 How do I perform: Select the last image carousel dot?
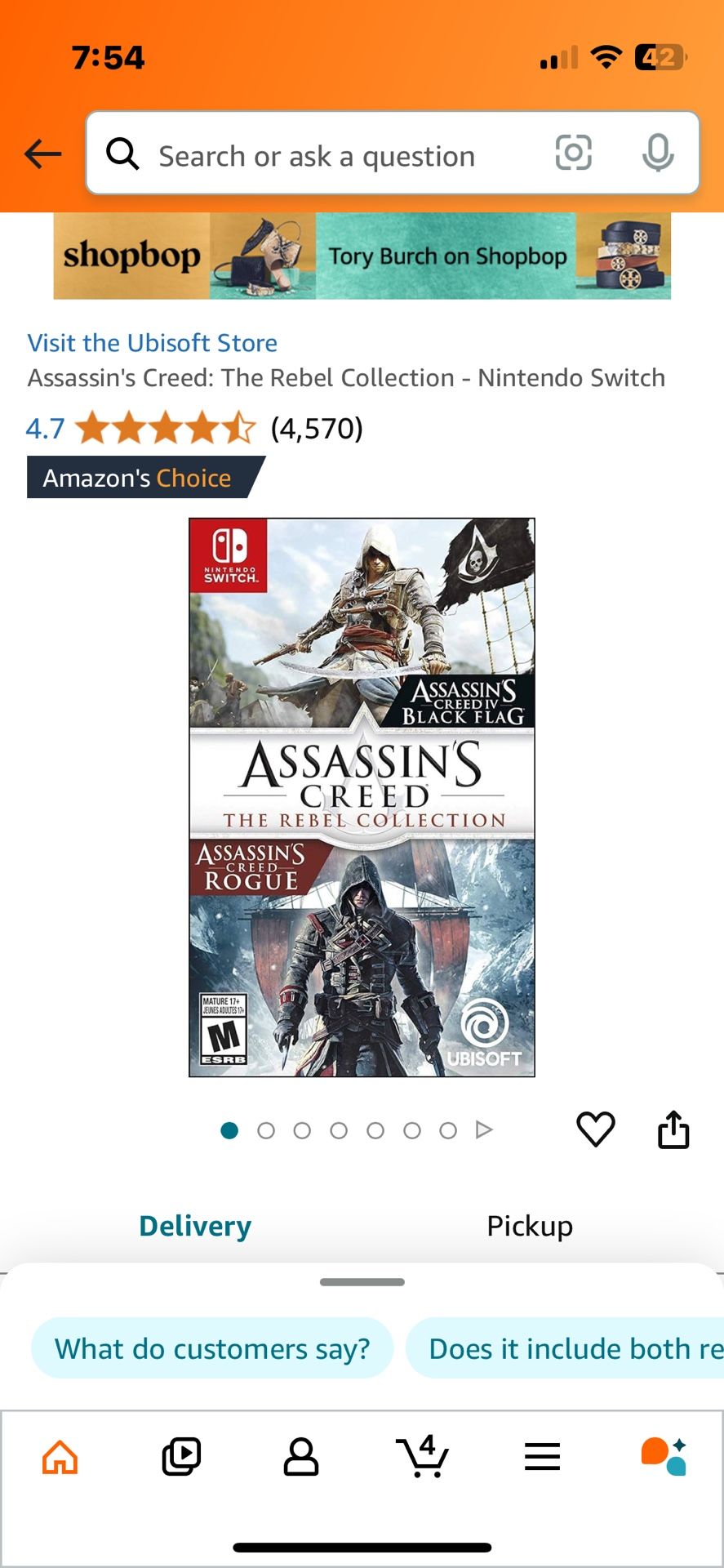(448, 1130)
